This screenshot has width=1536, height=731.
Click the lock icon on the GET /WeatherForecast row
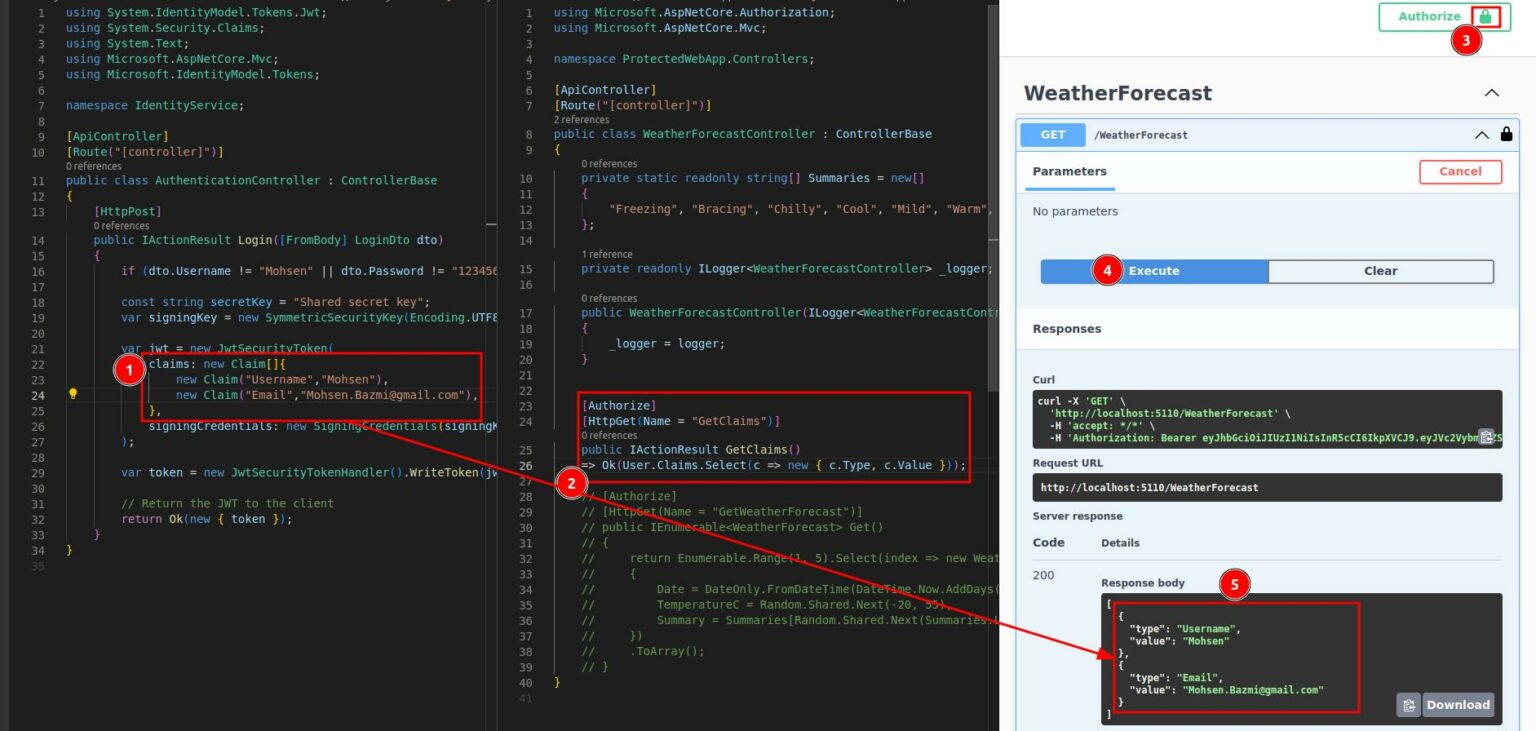click(x=1506, y=134)
